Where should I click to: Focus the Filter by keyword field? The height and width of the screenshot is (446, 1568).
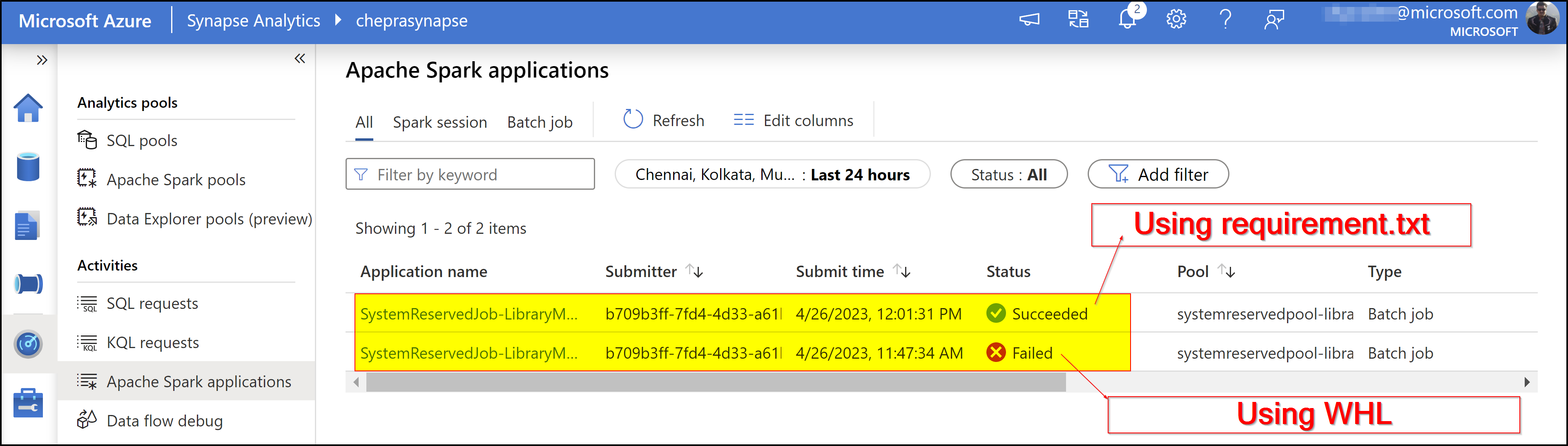point(470,174)
